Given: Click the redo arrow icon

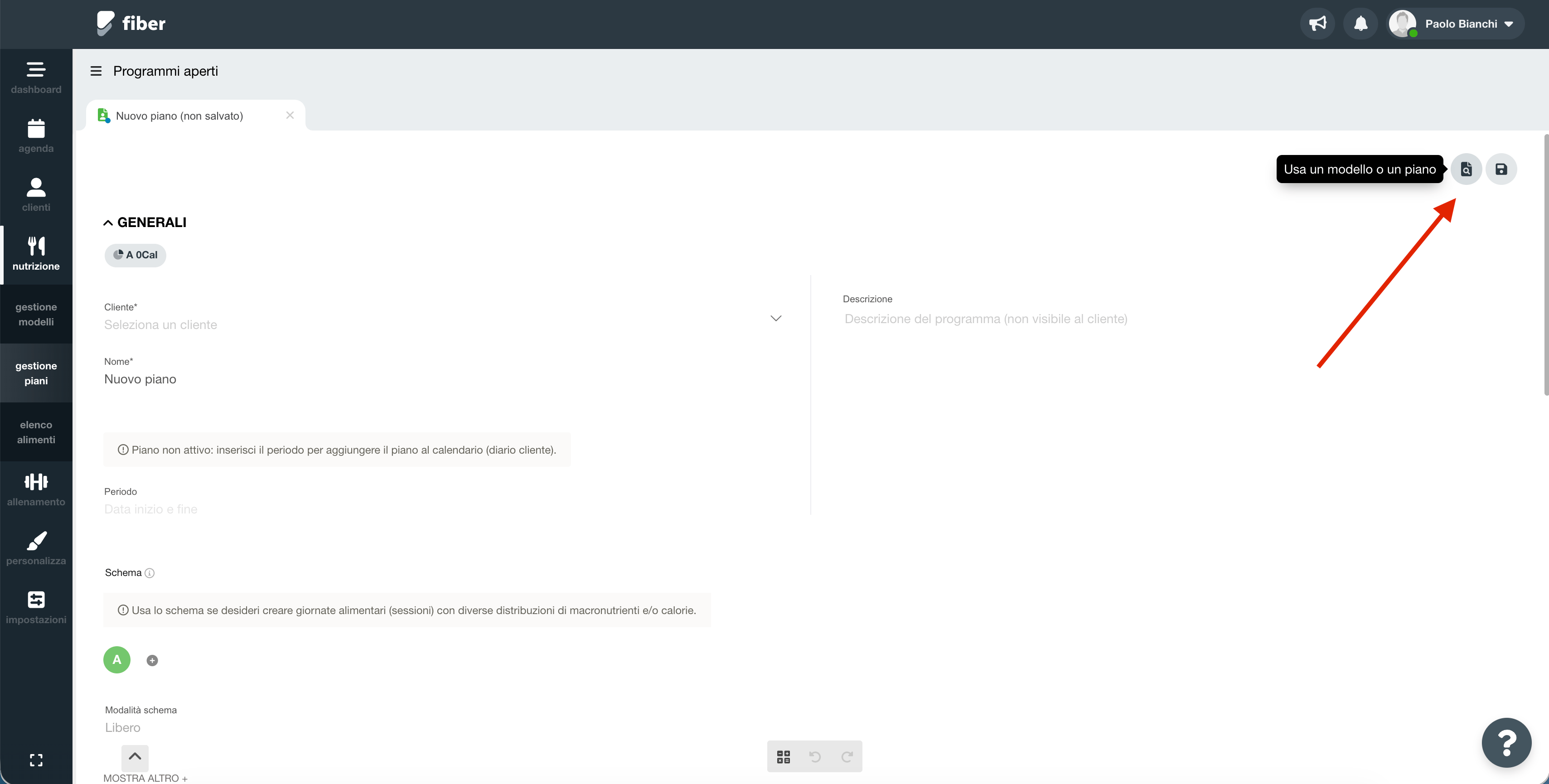Looking at the screenshot, I should point(847,756).
